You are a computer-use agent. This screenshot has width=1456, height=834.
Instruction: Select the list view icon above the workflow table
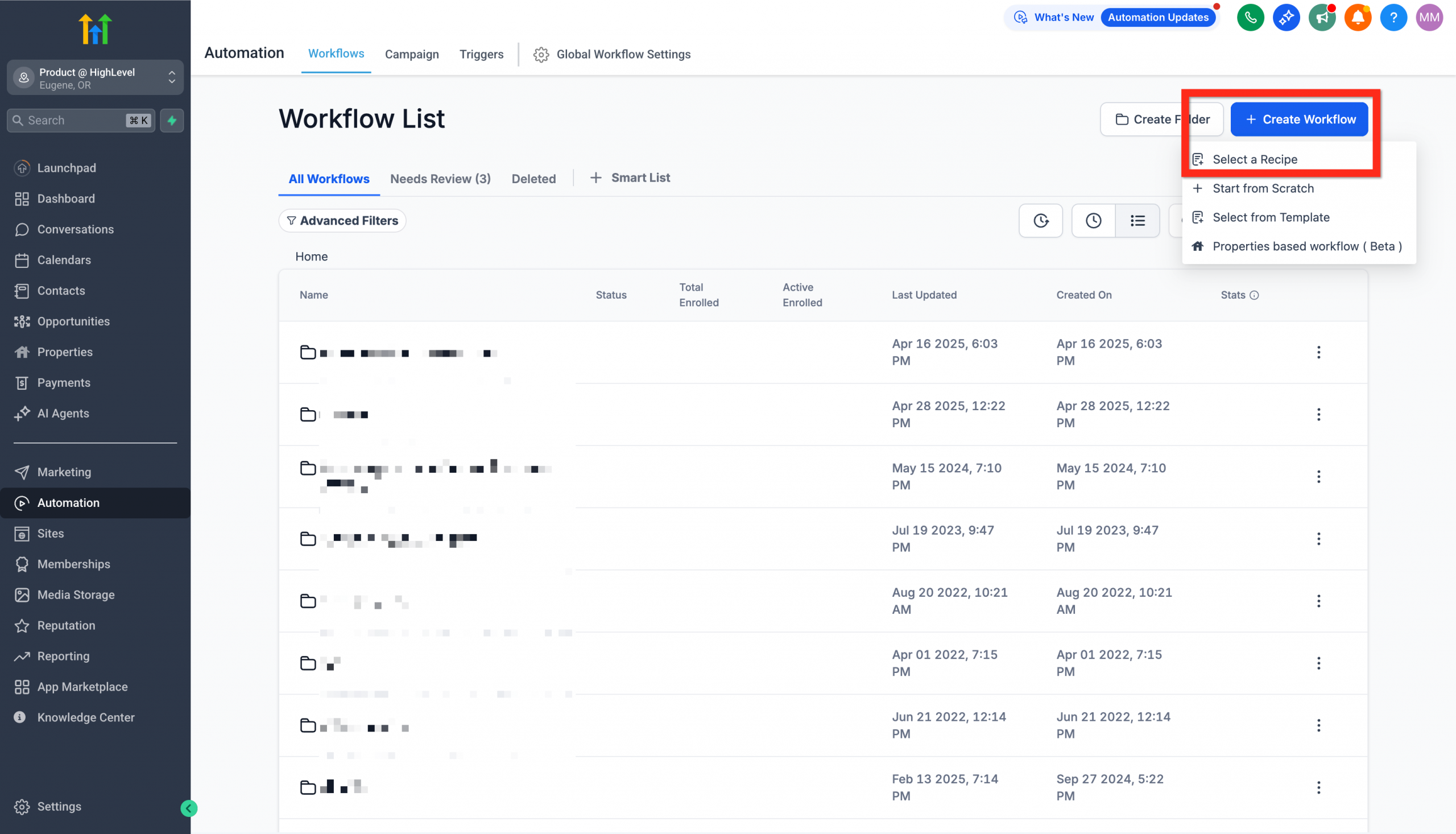tap(1137, 221)
